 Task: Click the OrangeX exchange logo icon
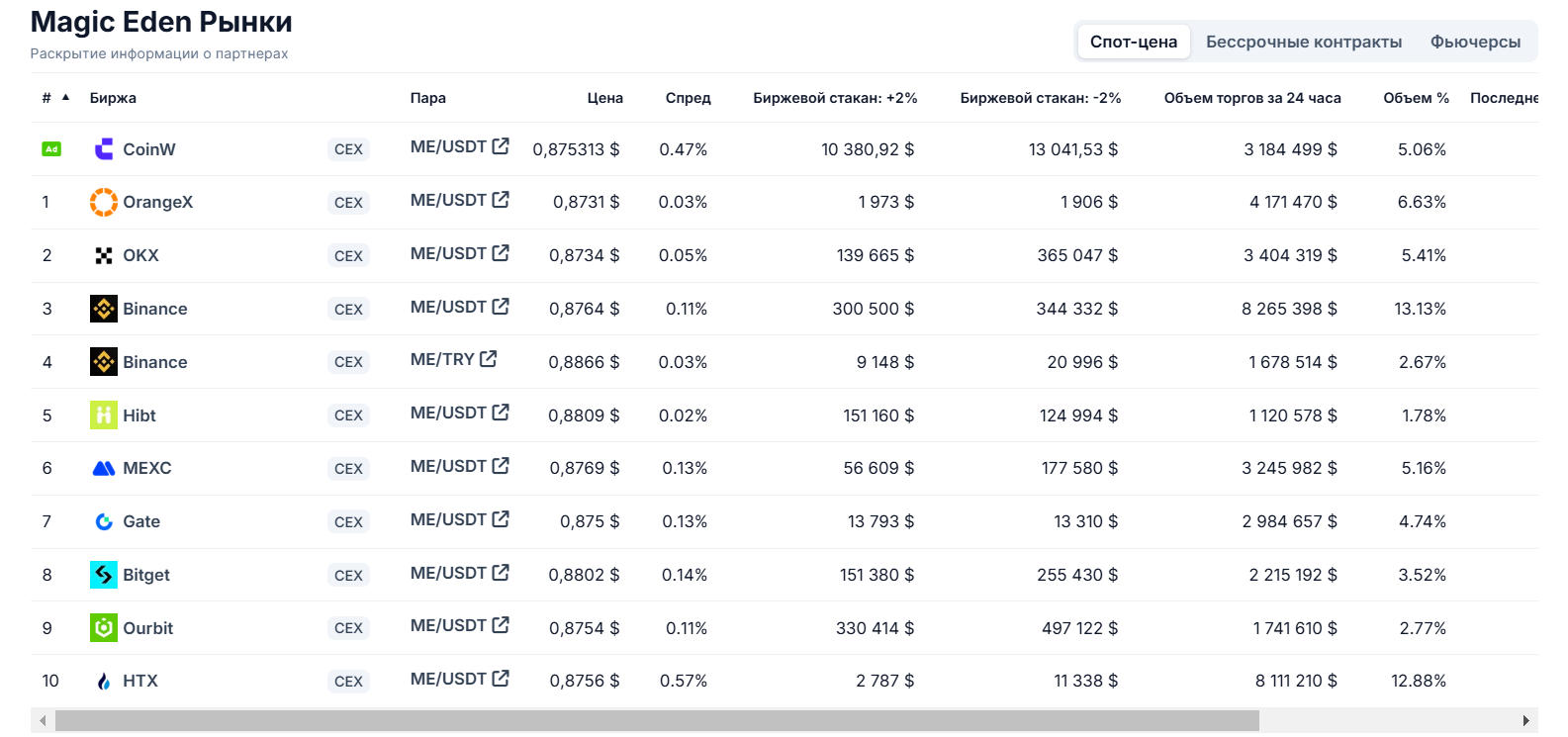[x=103, y=202]
